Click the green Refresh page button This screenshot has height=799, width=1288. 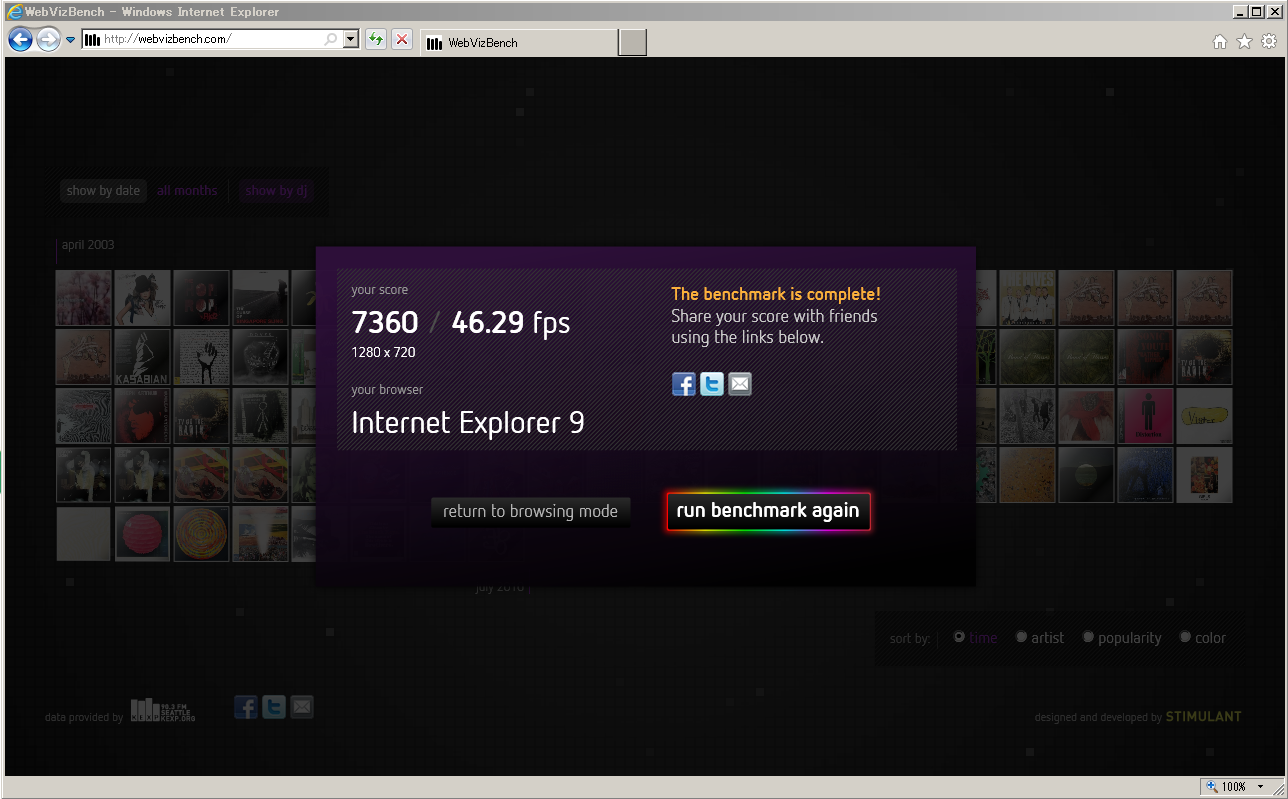point(376,40)
